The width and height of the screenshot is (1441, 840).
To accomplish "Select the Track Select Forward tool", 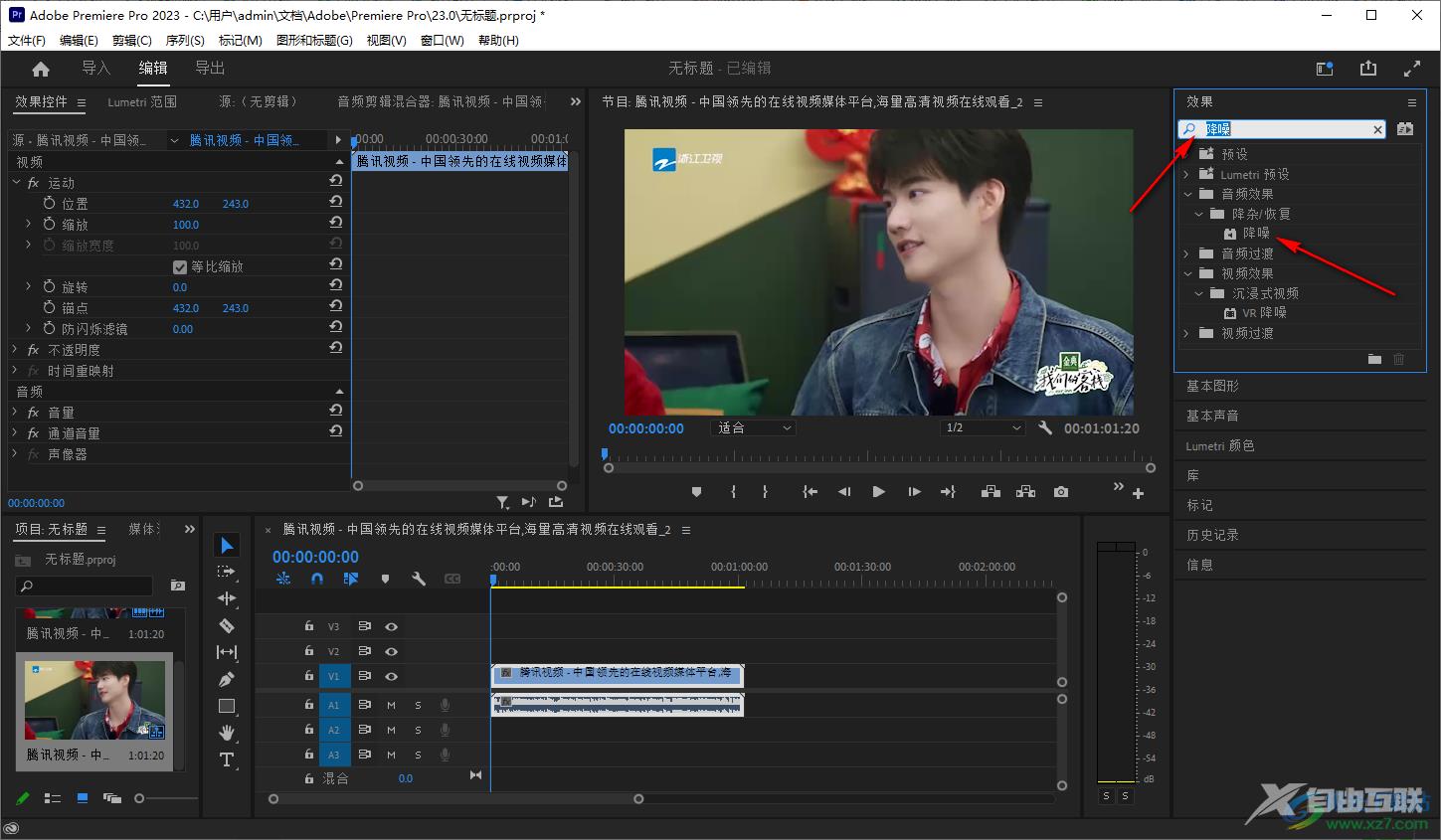I will (227, 572).
